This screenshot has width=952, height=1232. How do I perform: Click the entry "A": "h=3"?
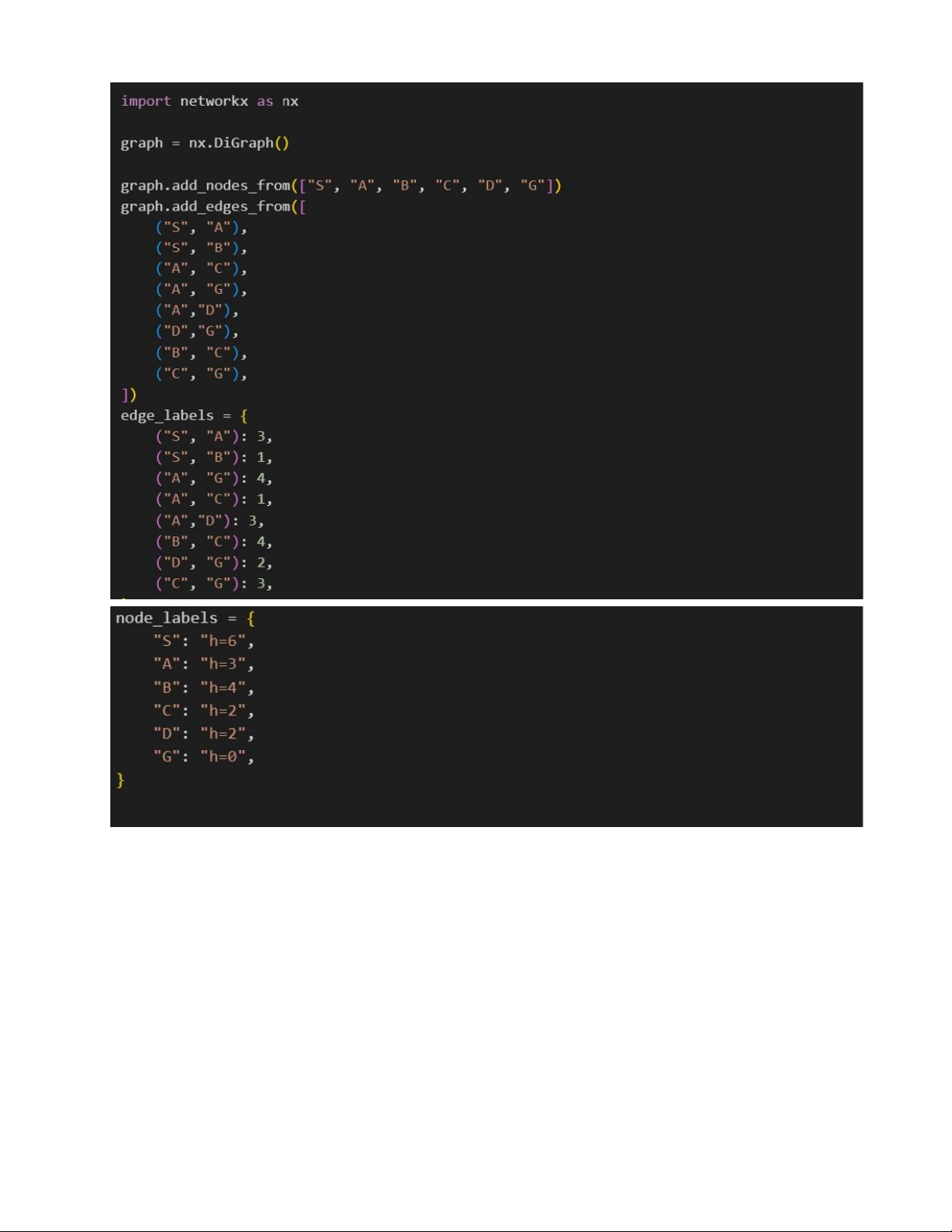pos(204,665)
